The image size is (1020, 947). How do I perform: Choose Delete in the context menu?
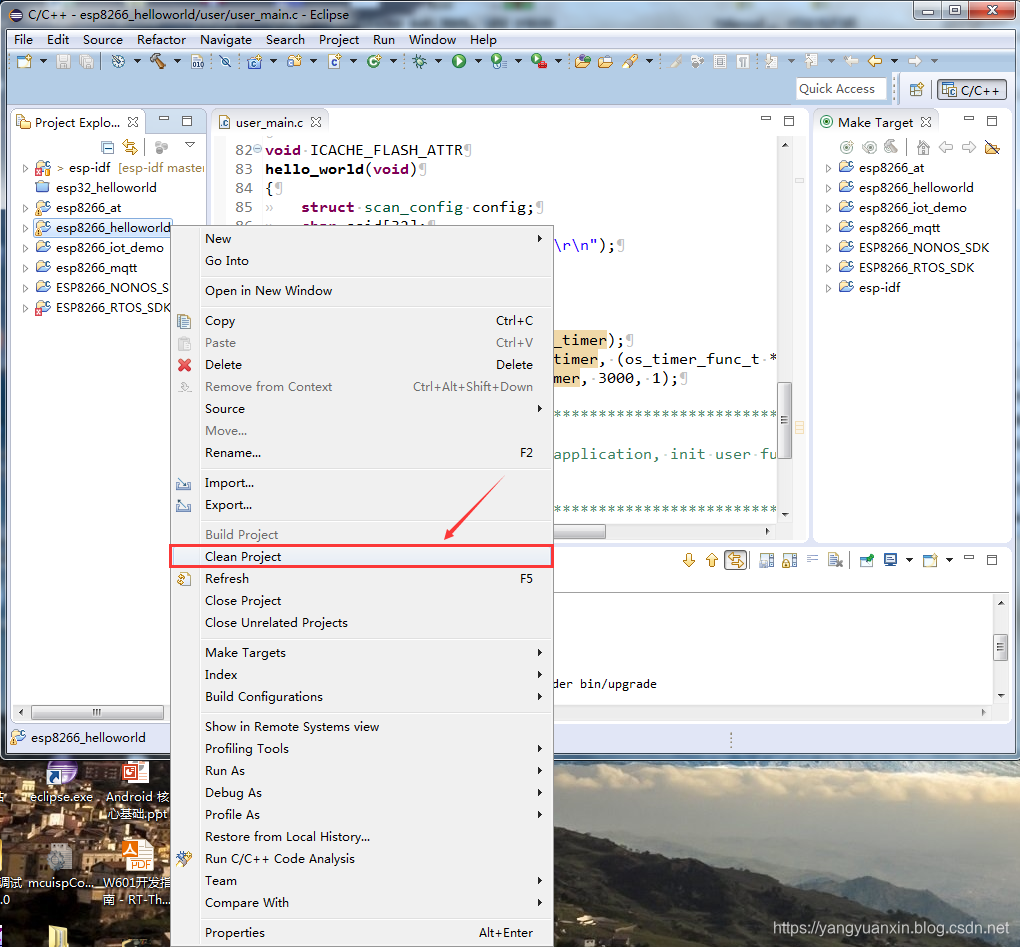coord(361,365)
